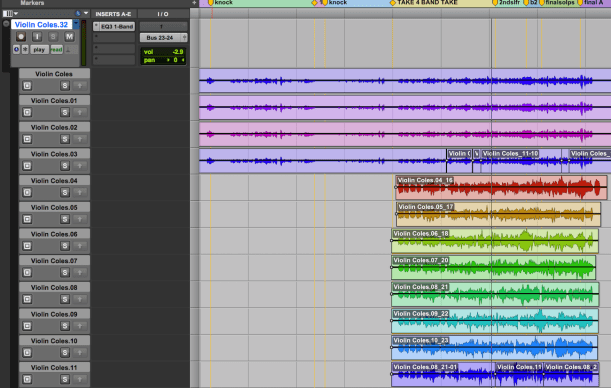Click the I / O column header
The width and height of the screenshot is (611, 388).
point(163,14)
